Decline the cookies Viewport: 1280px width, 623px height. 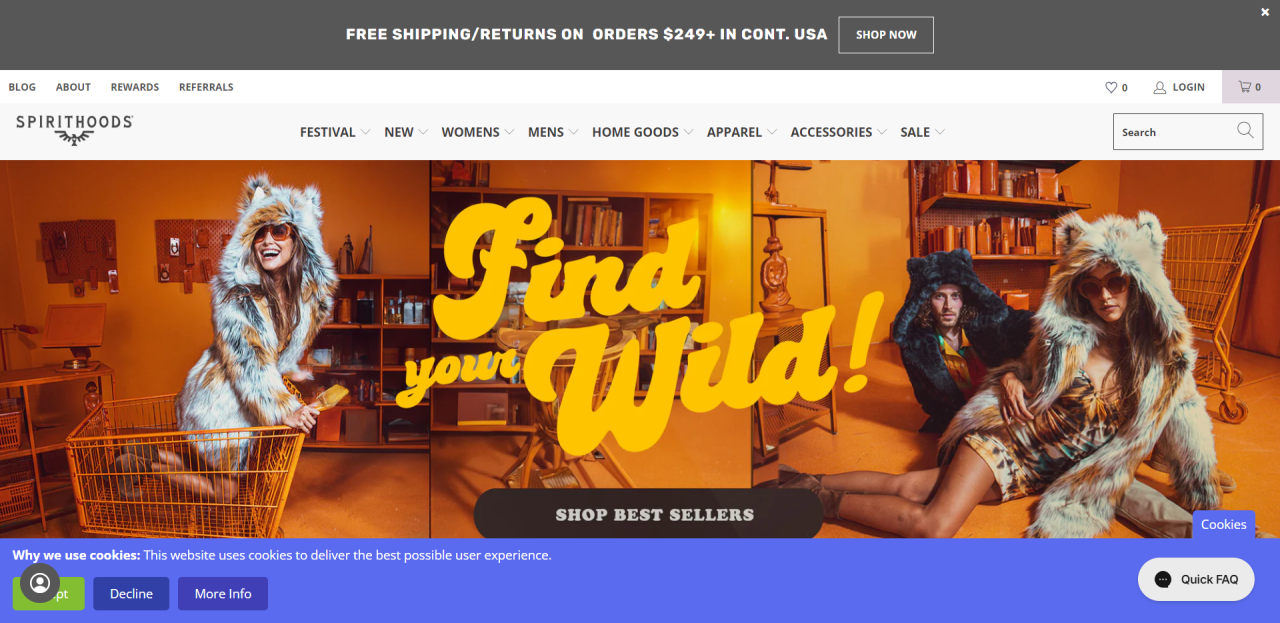(x=131, y=593)
